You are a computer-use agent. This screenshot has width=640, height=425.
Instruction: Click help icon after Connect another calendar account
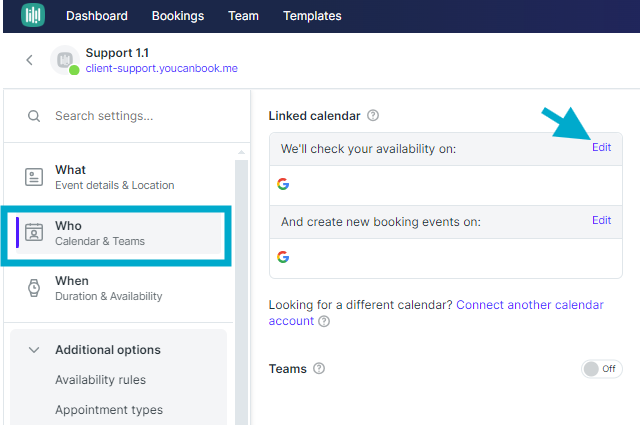coord(324,321)
